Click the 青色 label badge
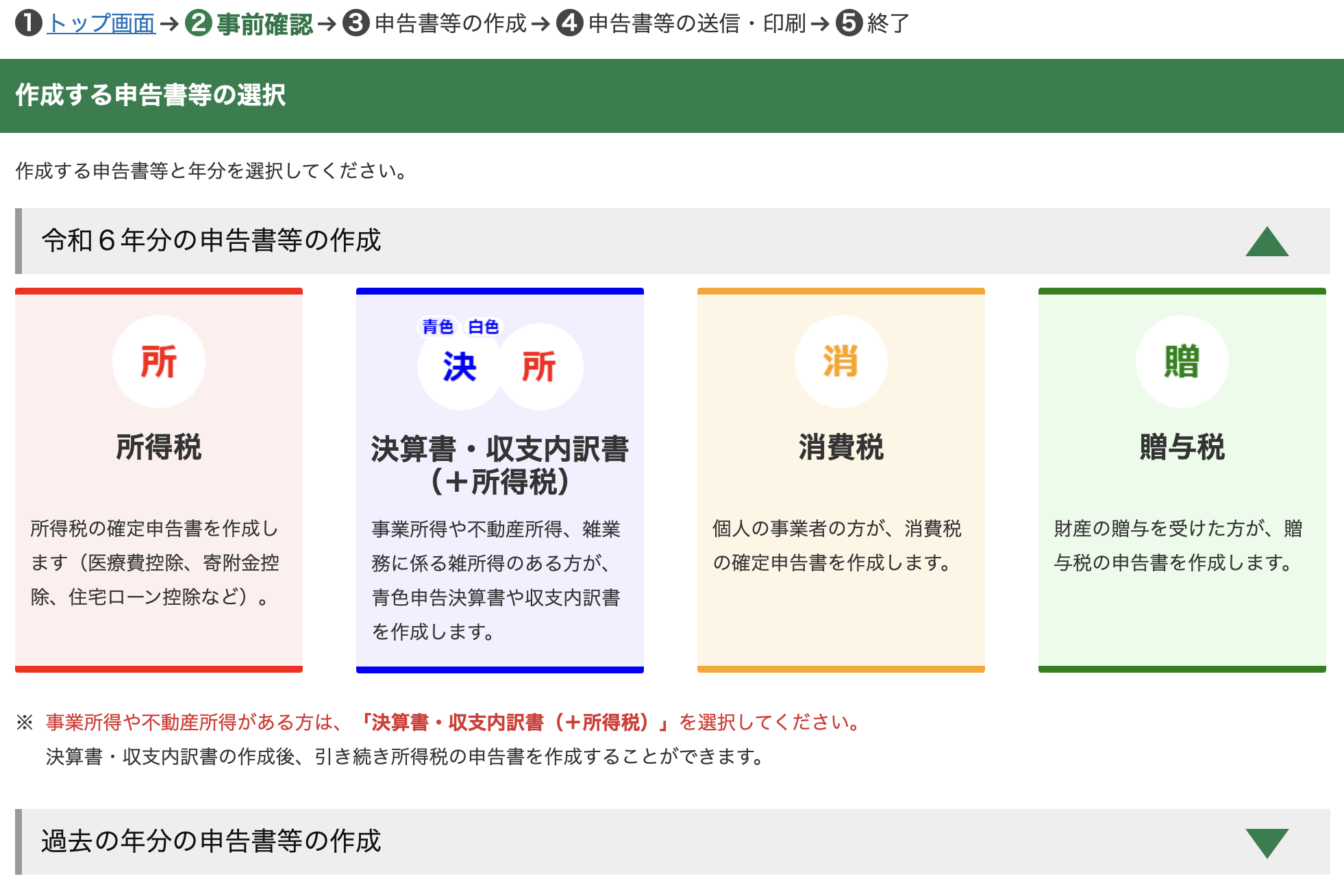 click(438, 327)
